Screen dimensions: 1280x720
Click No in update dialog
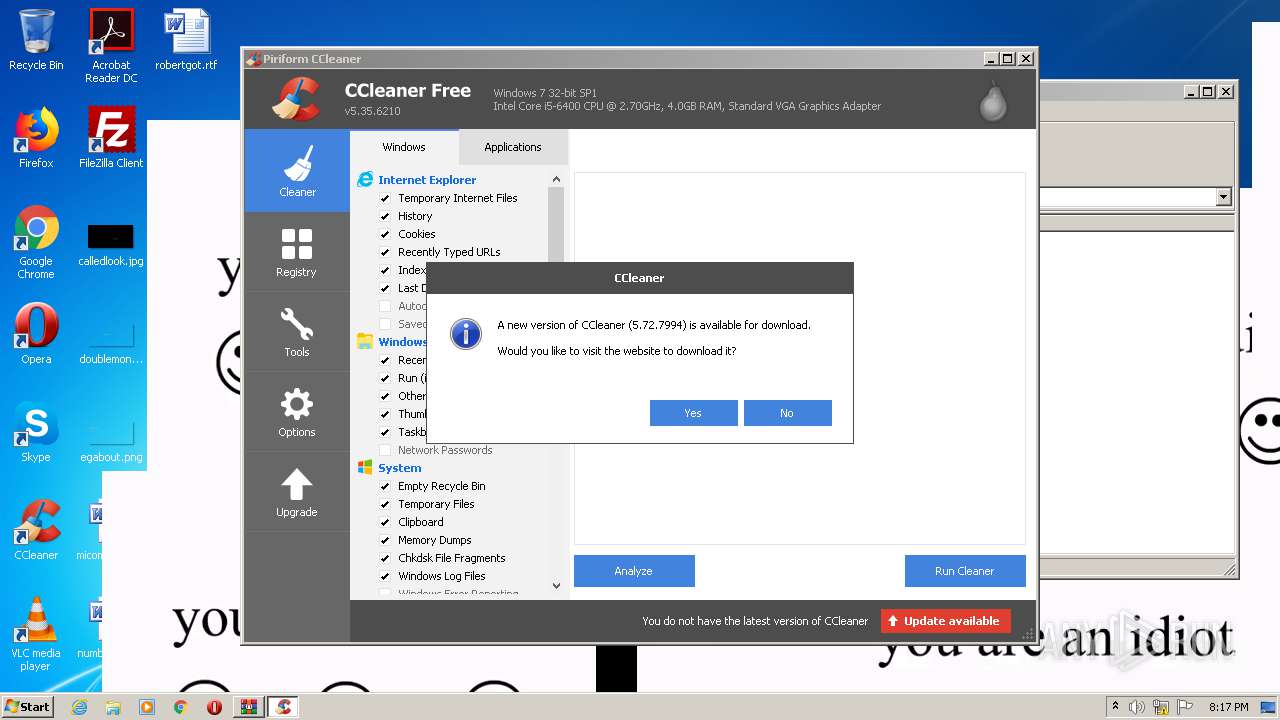787,413
